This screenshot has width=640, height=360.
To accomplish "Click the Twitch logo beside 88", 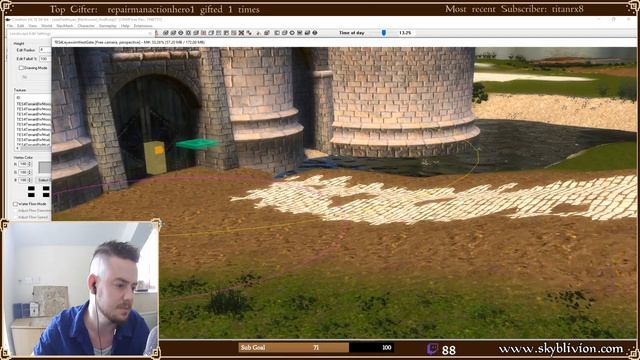I will (x=432, y=349).
